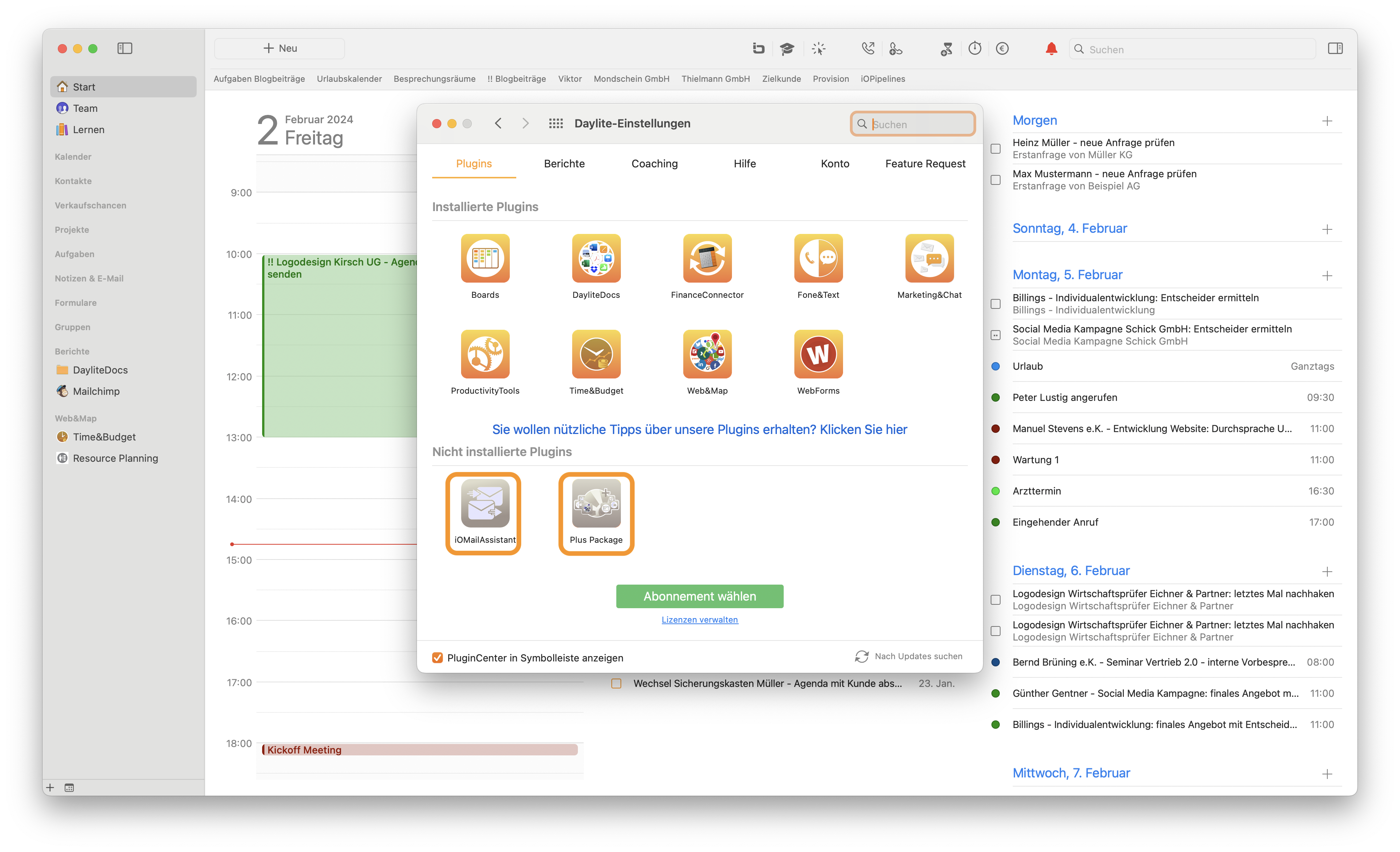
Task: Add item to Dienstag, 6. Februar
Action: [x=1327, y=572]
